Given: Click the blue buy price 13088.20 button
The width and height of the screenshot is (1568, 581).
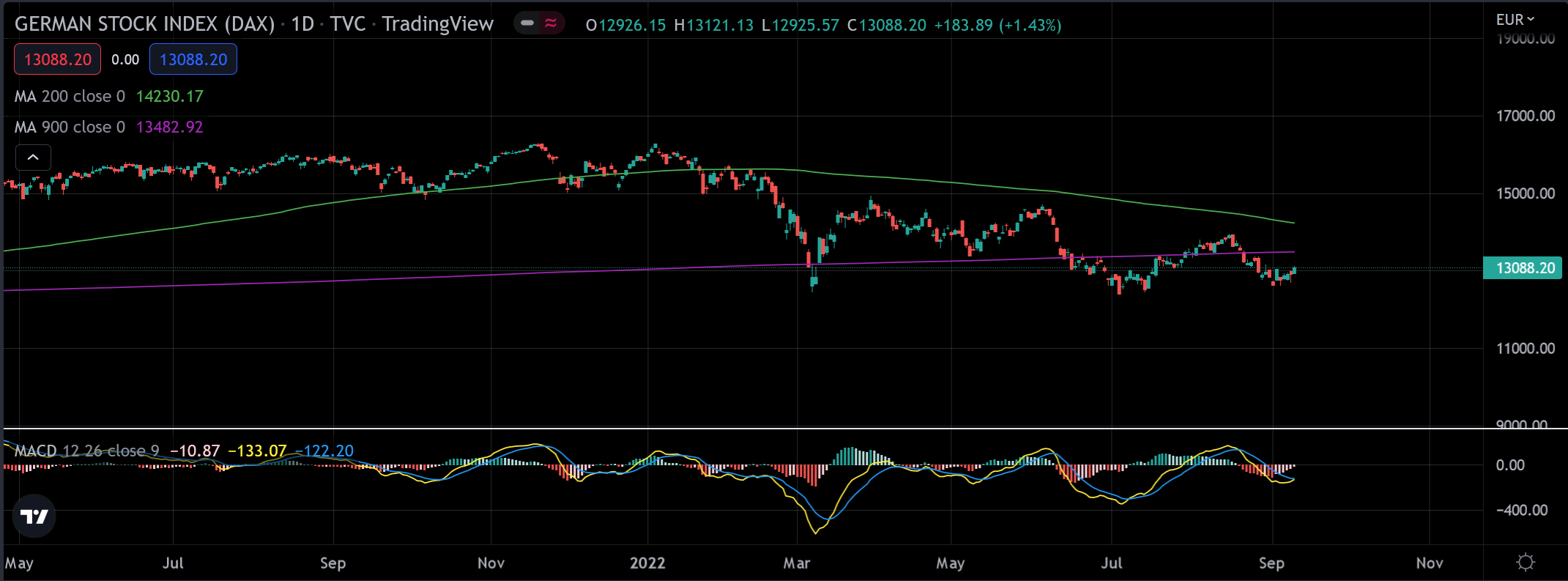Looking at the screenshot, I should coord(193,59).
